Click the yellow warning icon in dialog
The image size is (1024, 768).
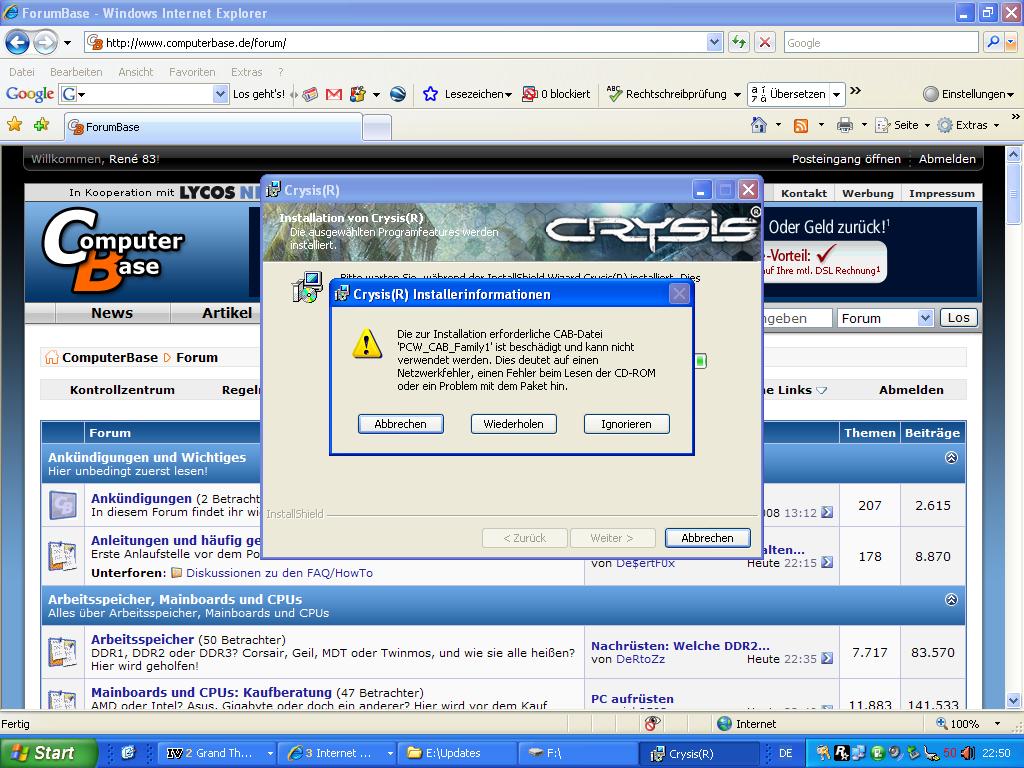coord(367,344)
